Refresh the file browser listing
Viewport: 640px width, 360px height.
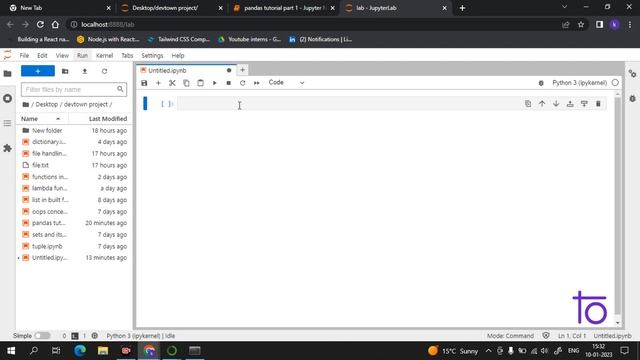[x=104, y=71]
